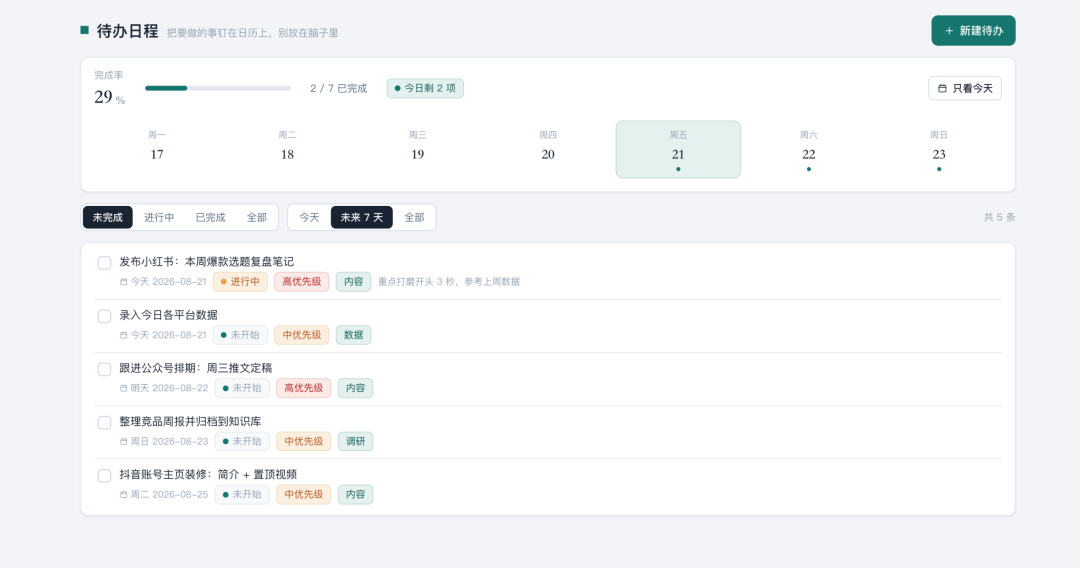Open task 跟进公众号排期：周三推文定稿
The height and width of the screenshot is (568, 1080).
pyautogui.click(x=196, y=368)
